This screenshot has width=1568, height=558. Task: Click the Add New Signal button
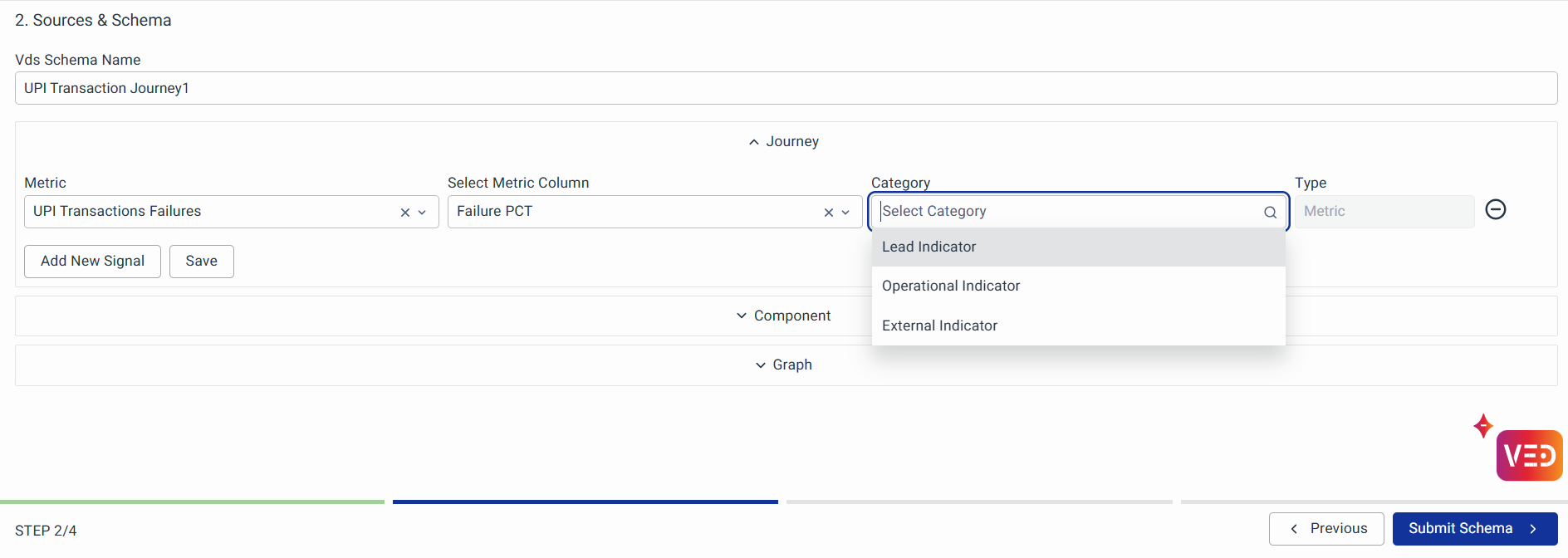(x=92, y=262)
